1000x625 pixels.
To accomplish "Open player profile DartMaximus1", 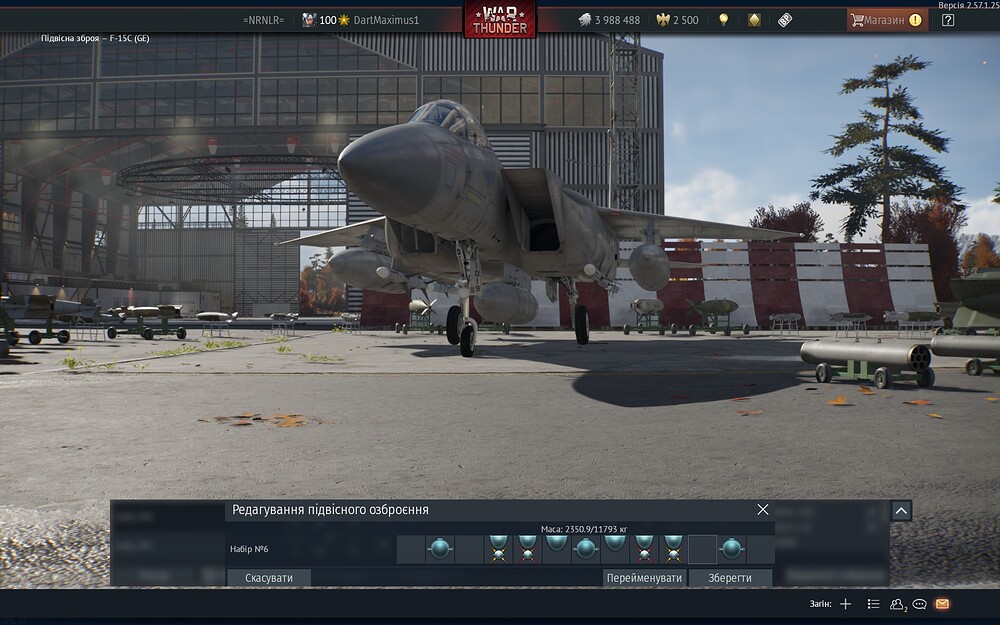I will 386,20.
